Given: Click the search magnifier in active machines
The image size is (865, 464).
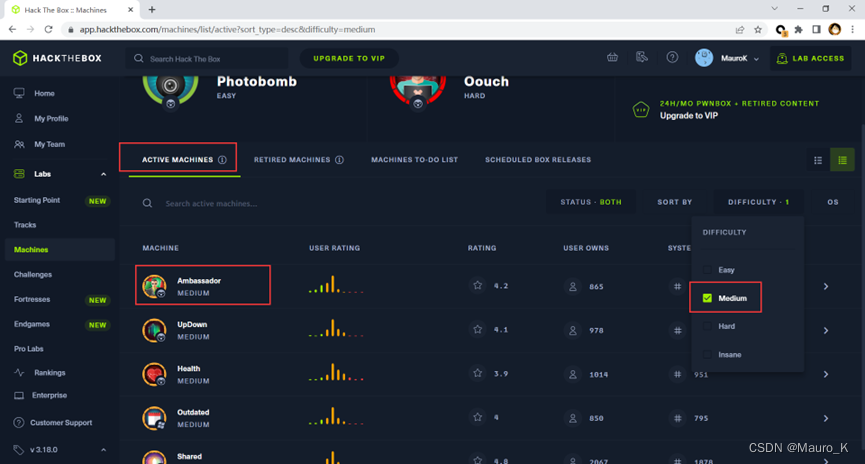Looking at the screenshot, I should 147,204.
